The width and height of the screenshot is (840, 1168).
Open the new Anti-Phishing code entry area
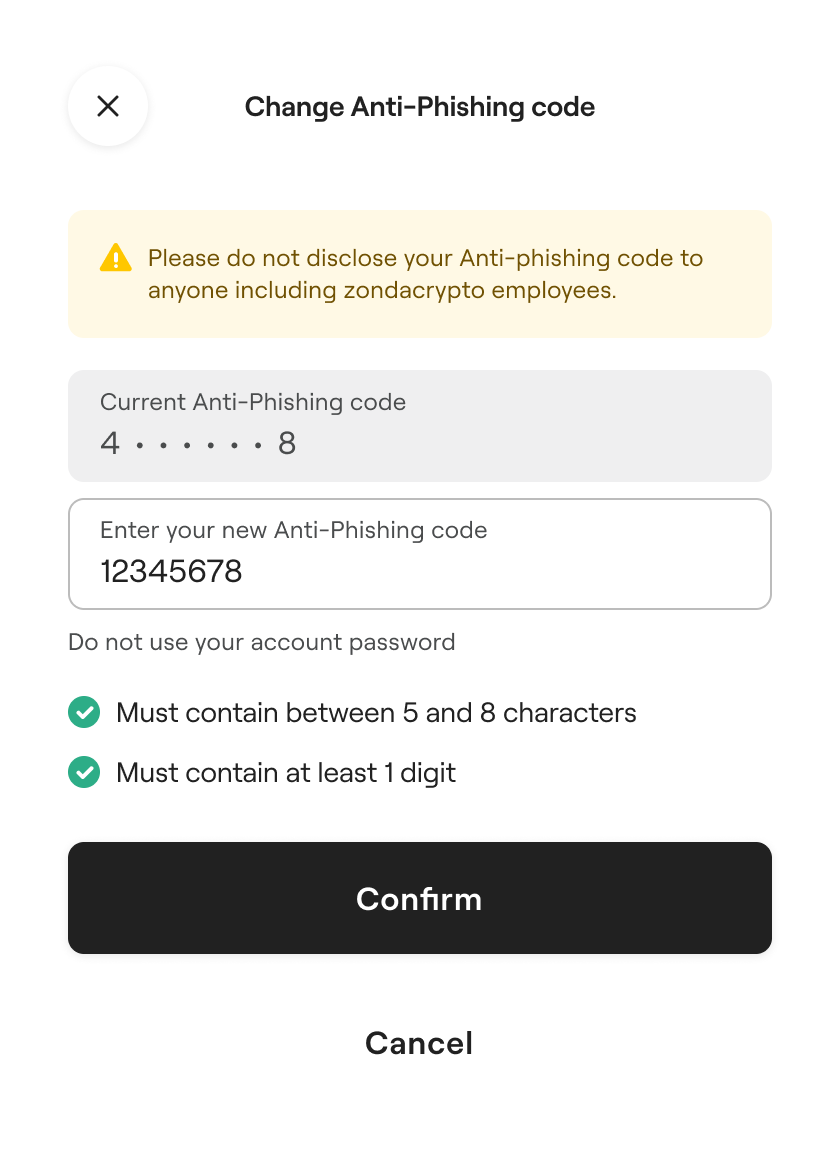[420, 554]
